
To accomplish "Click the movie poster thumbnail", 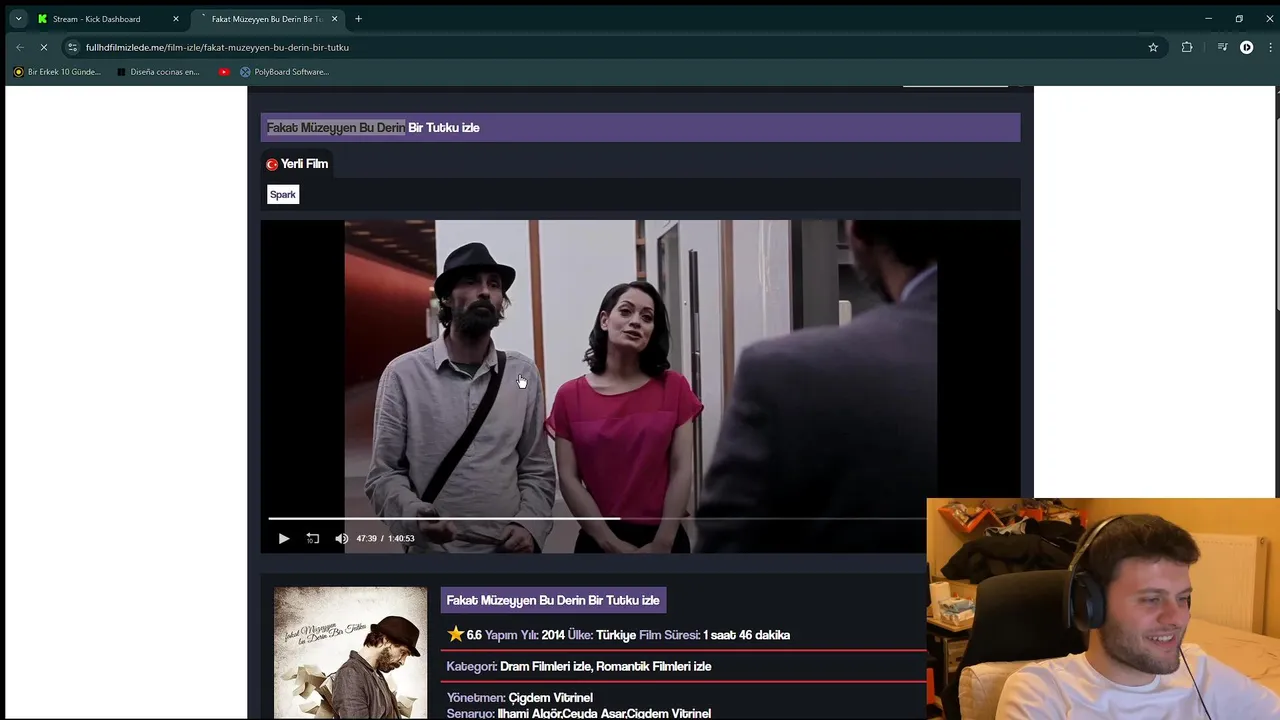I will tap(350, 652).
